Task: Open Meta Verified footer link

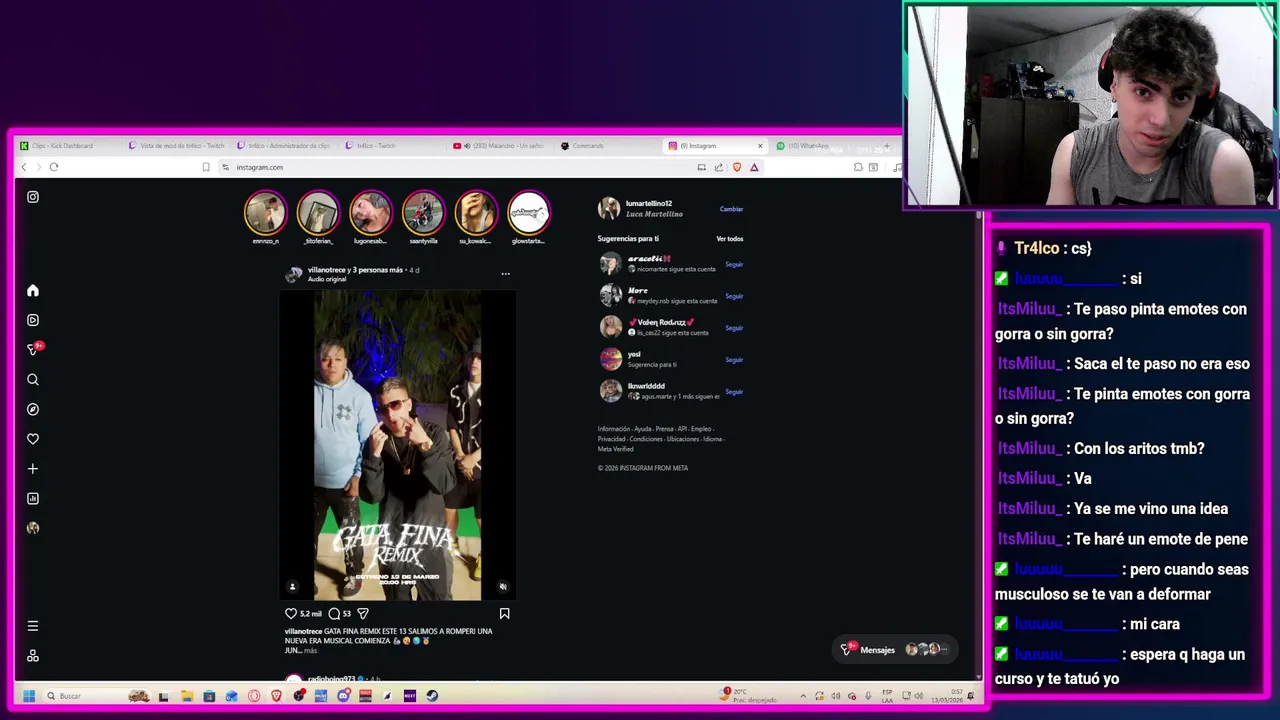Action: (615, 449)
